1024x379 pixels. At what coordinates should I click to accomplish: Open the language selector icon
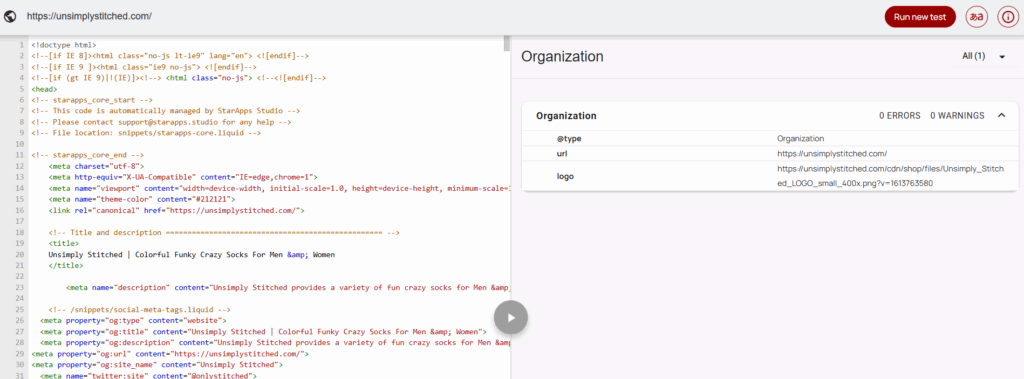point(976,17)
